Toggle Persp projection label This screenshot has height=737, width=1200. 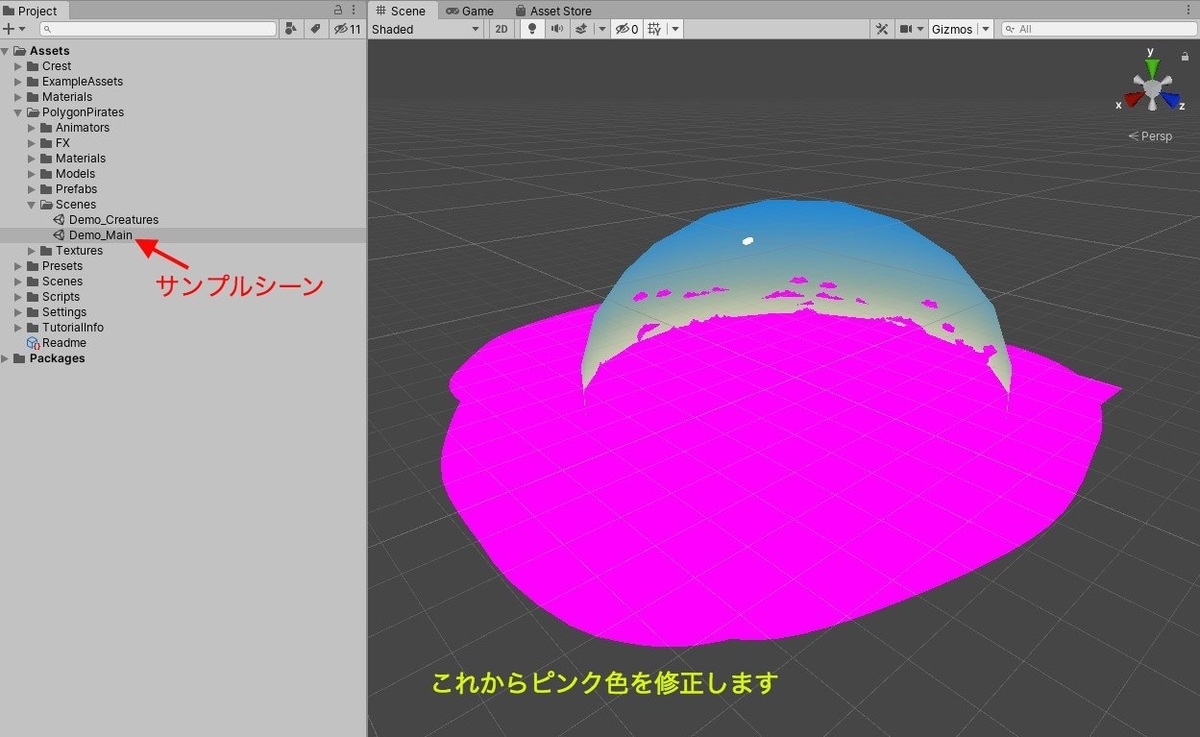(1150, 136)
